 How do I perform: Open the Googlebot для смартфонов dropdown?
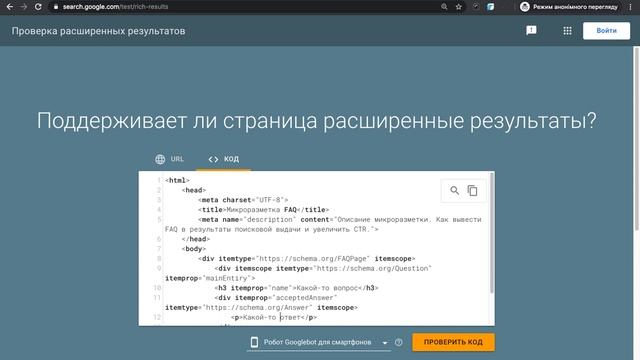coord(318,342)
